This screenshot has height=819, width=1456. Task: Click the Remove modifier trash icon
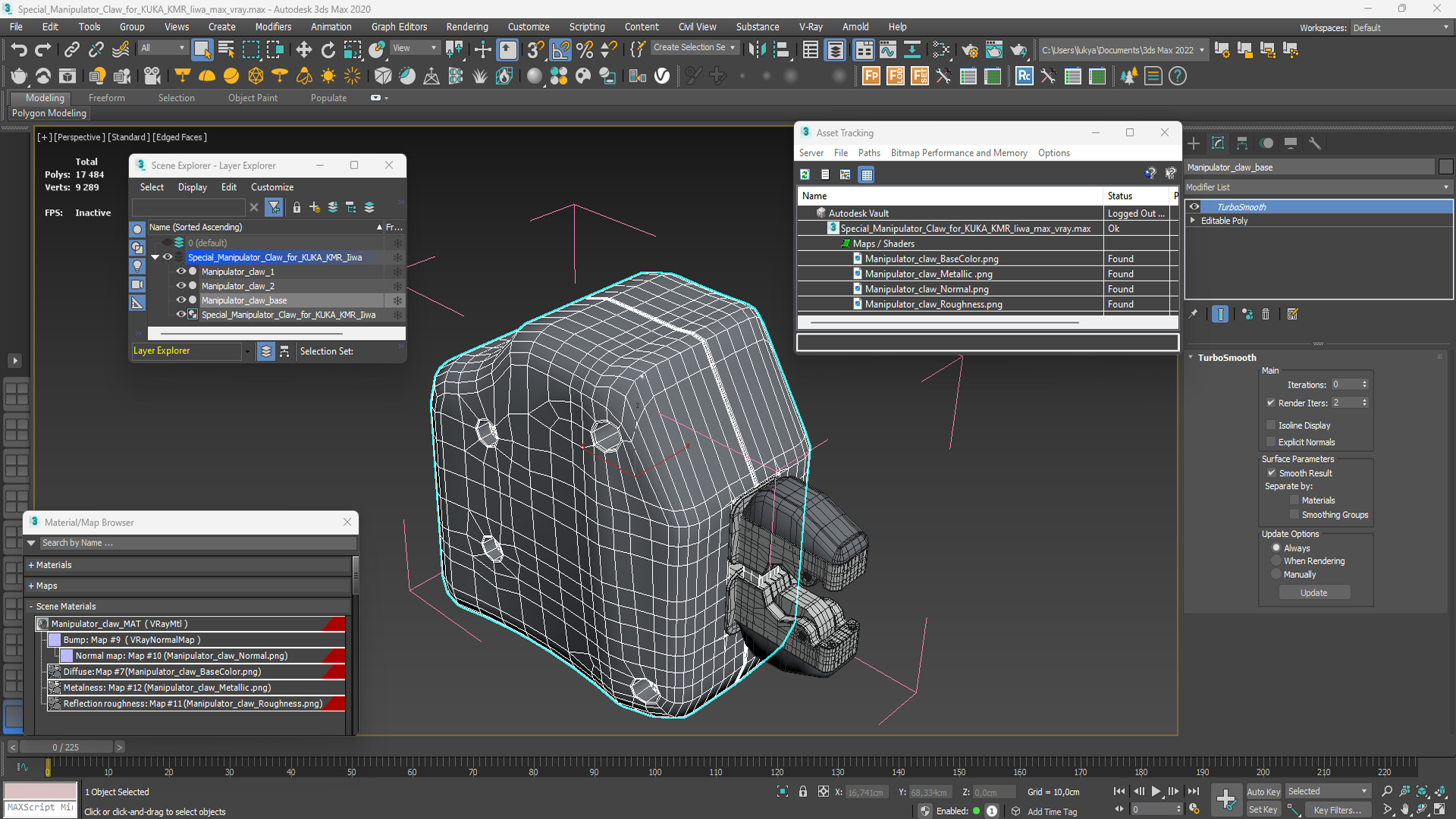[x=1266, y=314]
